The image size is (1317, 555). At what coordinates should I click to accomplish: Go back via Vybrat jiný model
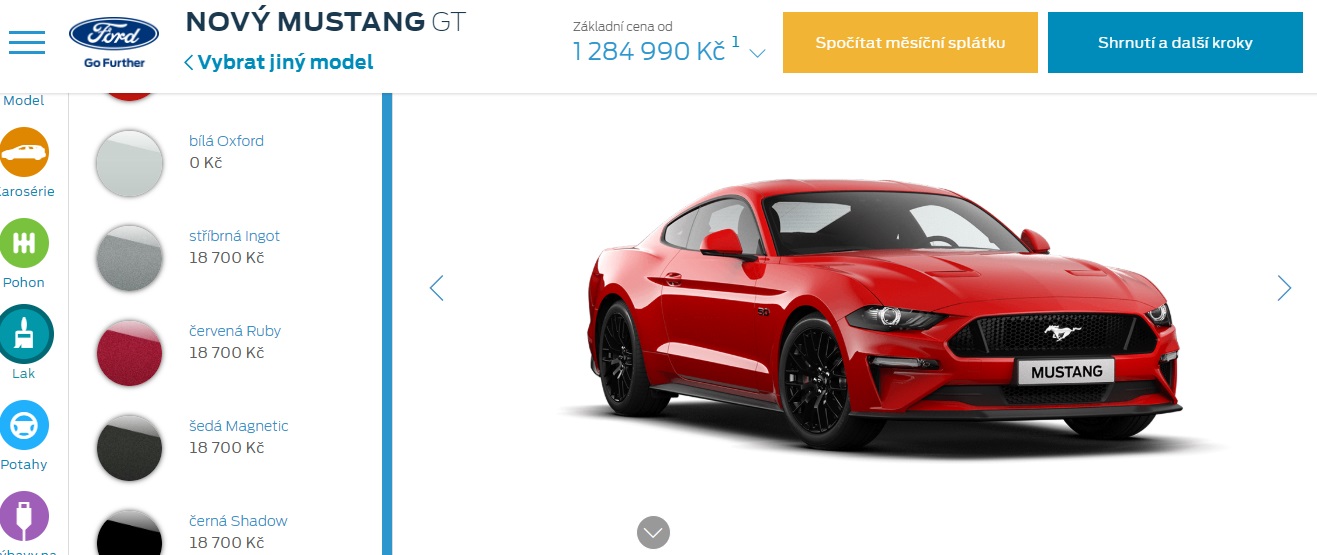(x=279, y=62)
